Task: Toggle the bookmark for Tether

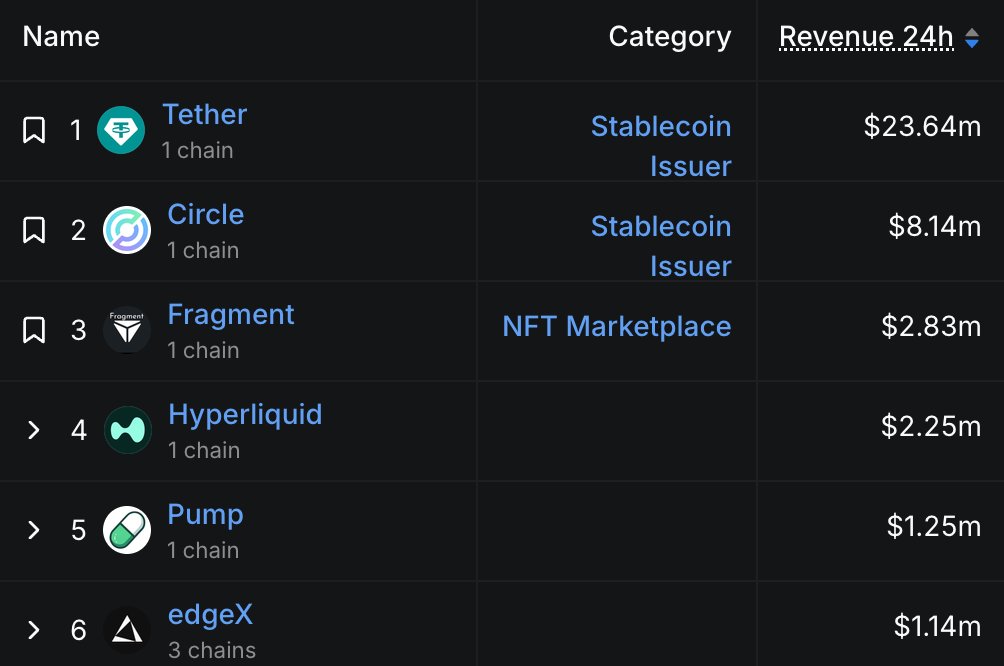Action: pyautogui.click(x=34, y=130)
